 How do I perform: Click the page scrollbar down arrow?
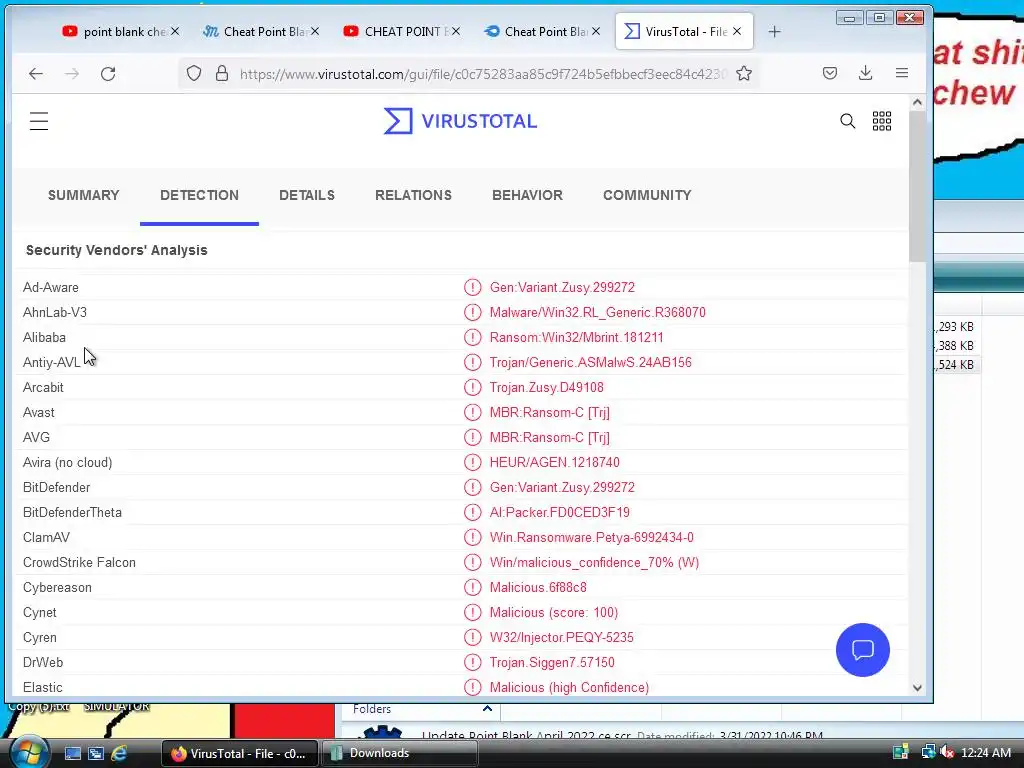[x=917, y=688]
